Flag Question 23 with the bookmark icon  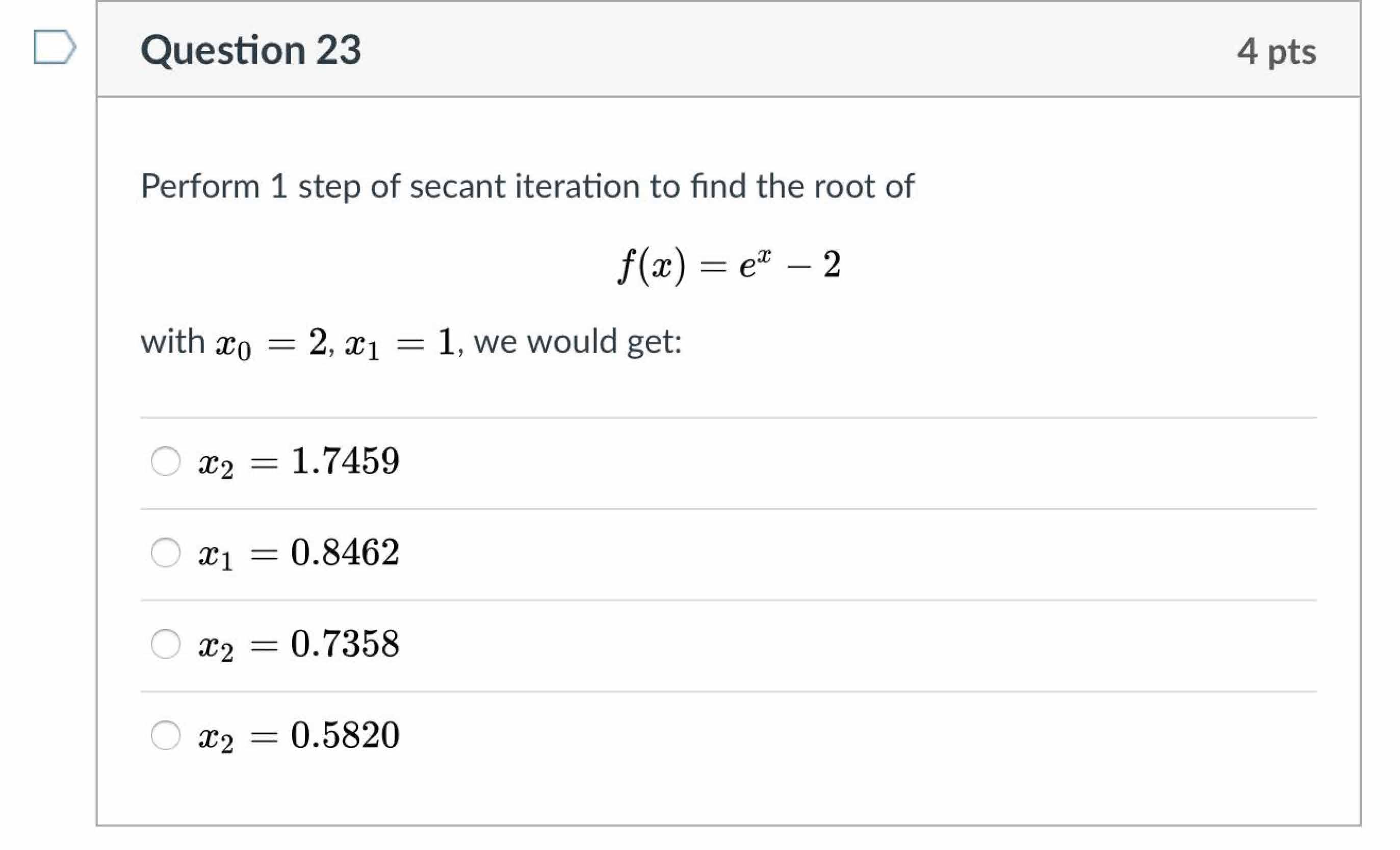(x=54, y=46)
